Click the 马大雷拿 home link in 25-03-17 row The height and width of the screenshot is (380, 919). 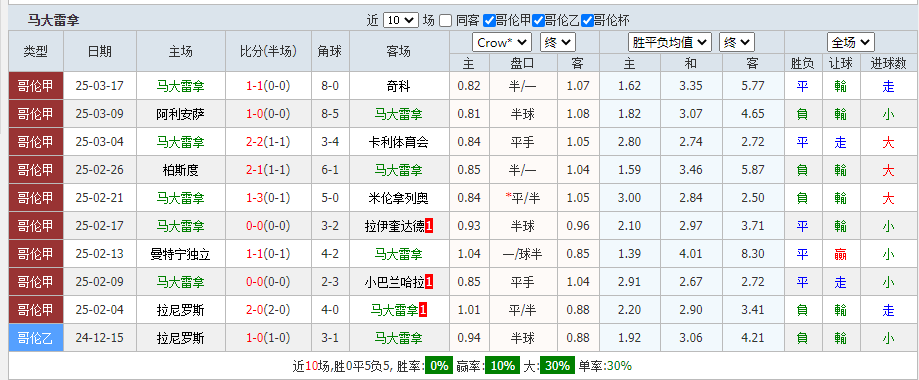coord(181,86)
